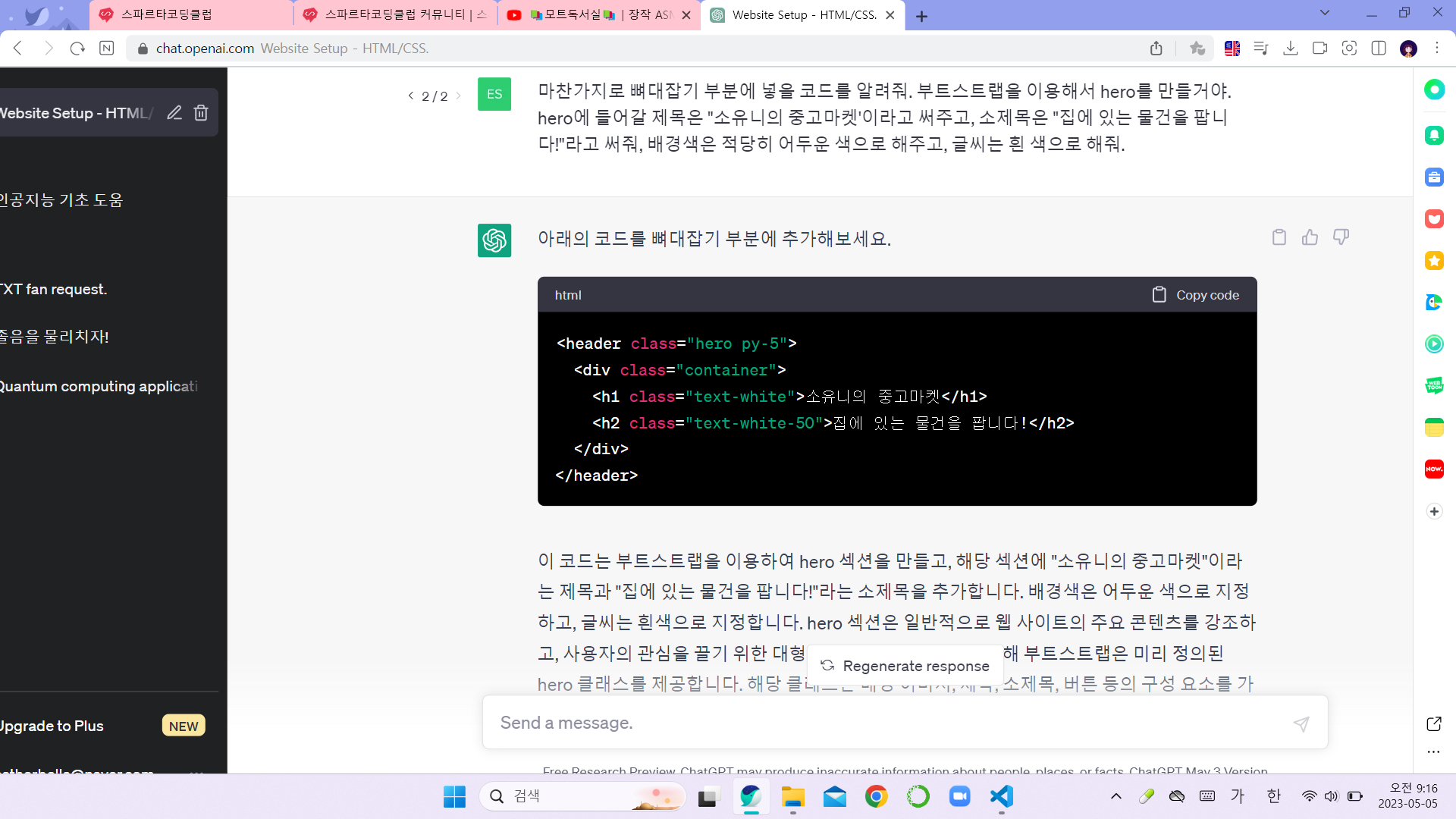Toggle the 한 Korean input mode indicator
This screenshot has width=1456, height=819.
tap(1273, 796)
